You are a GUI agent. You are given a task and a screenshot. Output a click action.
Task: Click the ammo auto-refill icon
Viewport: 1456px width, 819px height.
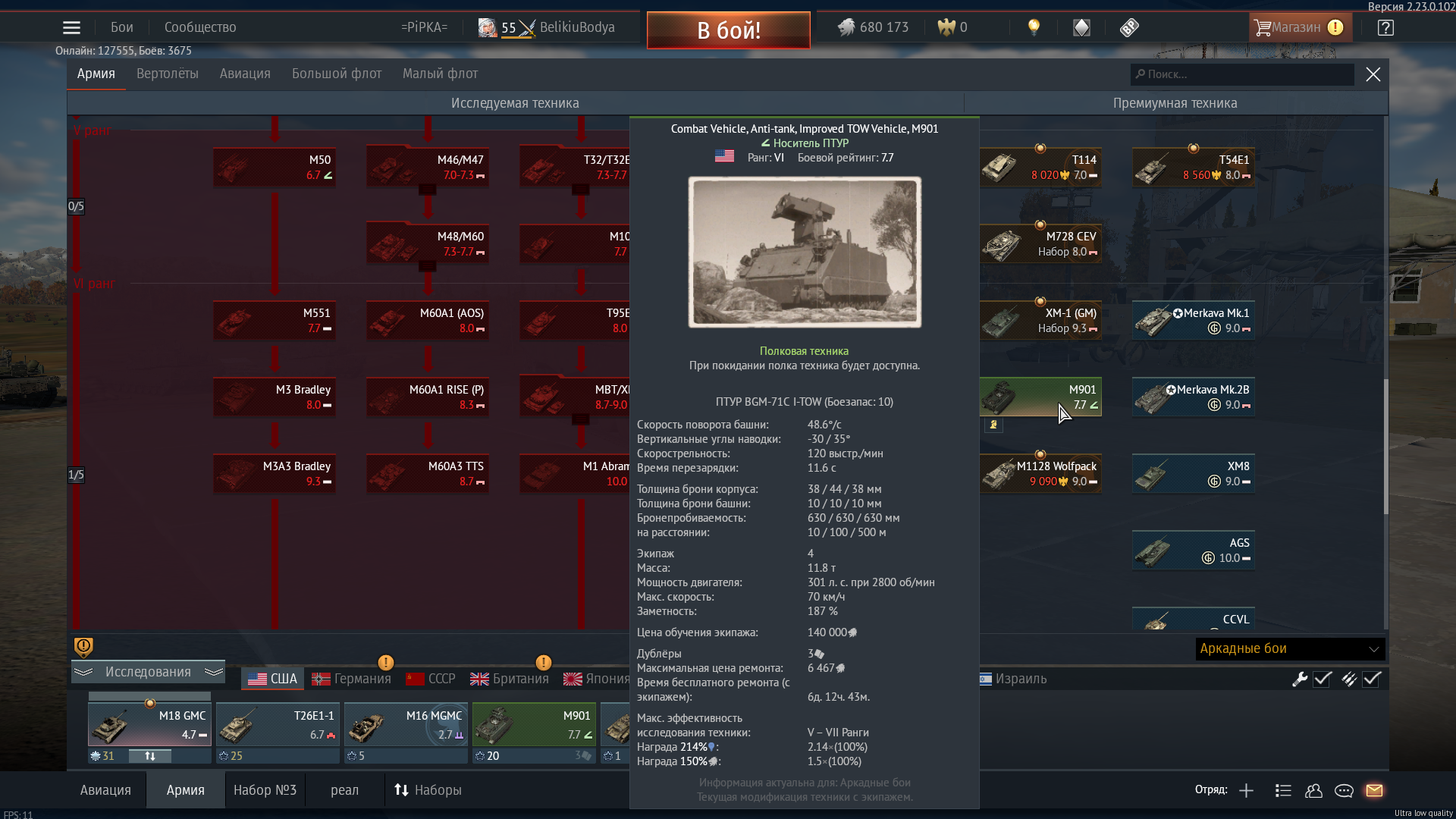(1348, 679)
